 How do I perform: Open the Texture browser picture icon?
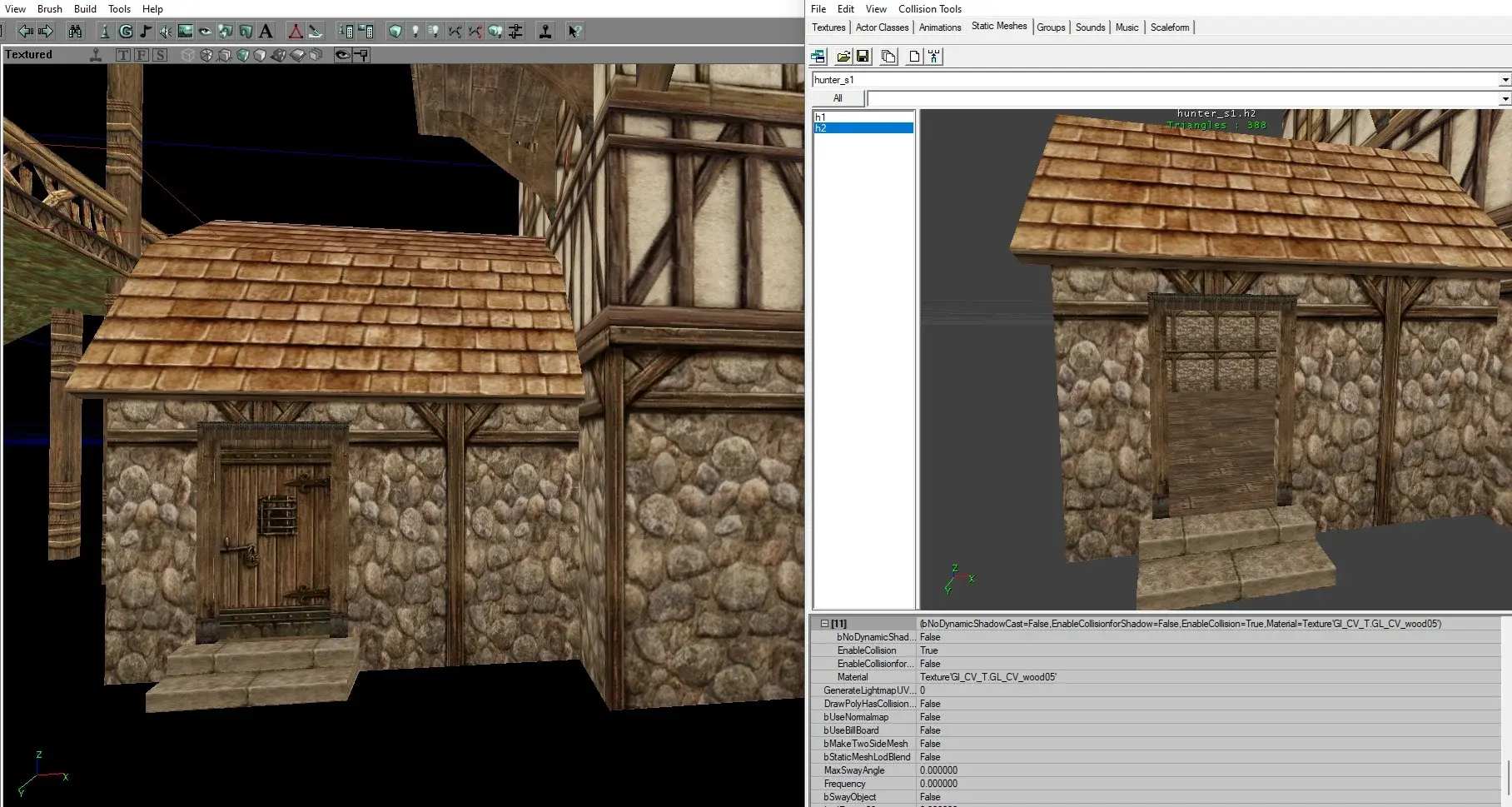click(185, 32)
